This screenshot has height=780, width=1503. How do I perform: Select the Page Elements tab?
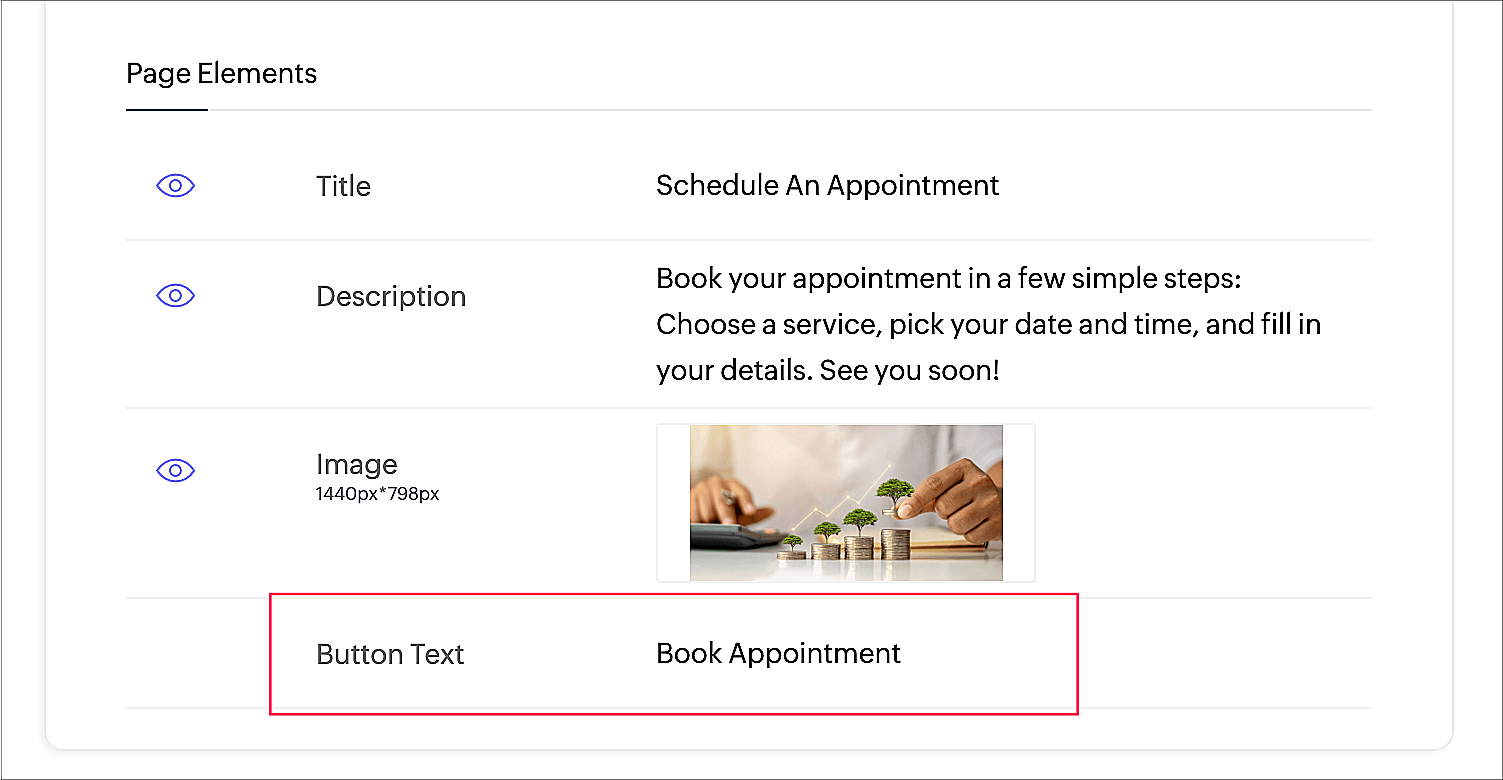[x=221, y=74]
